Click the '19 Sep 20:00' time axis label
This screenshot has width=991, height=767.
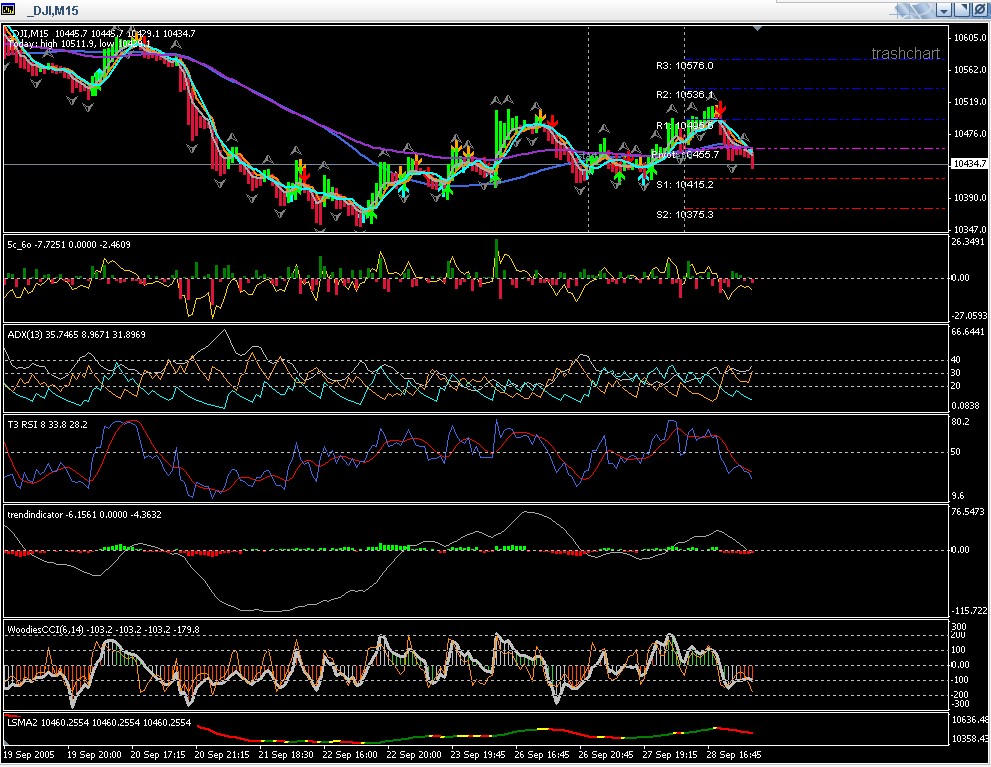point(94,754)
